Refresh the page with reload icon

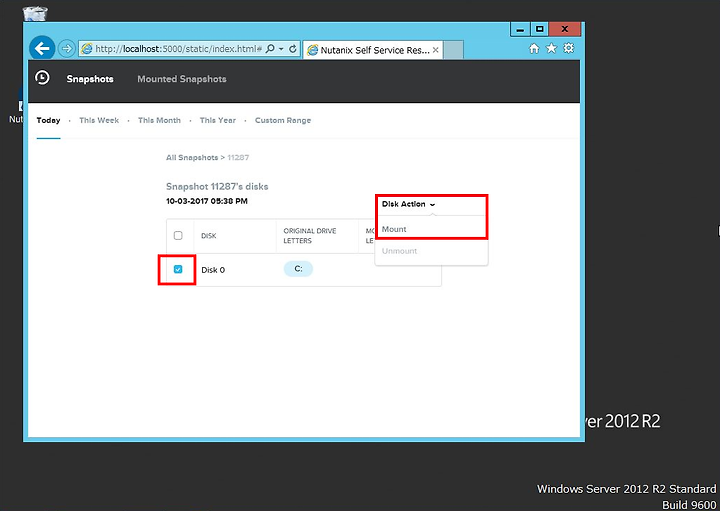coord(292,48)
